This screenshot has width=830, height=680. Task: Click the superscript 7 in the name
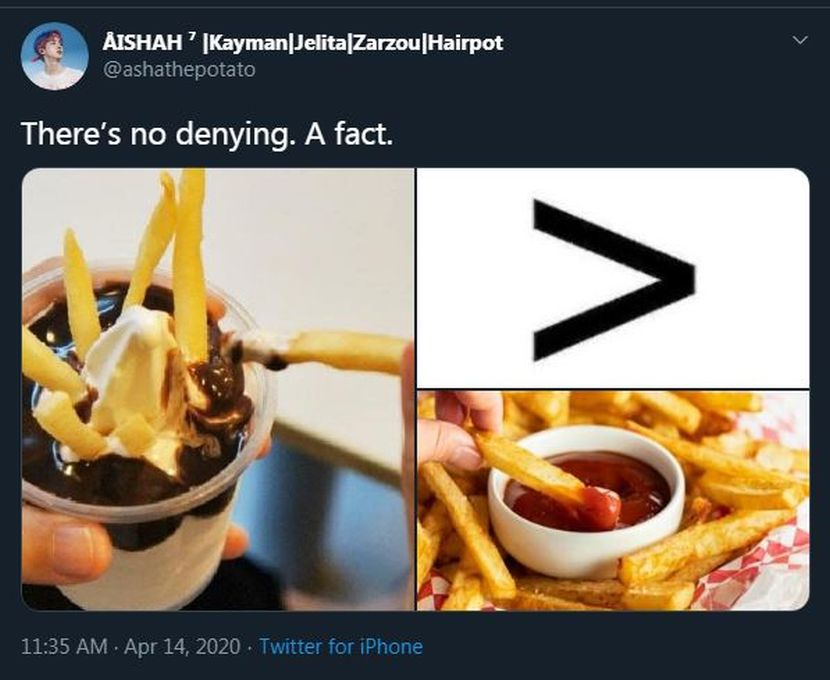[193, 37]
